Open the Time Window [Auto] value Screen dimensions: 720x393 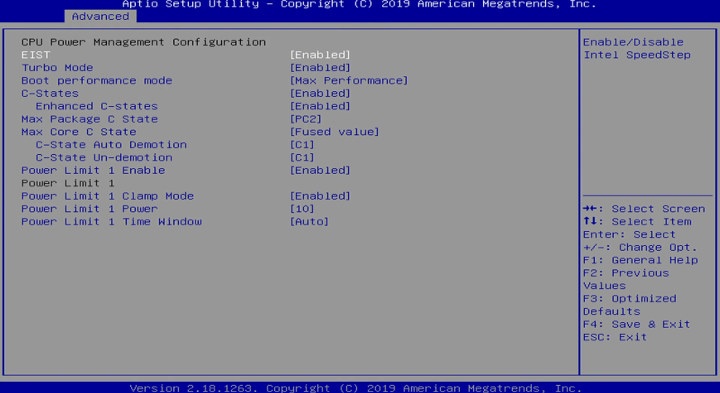(x=309, y=222)
